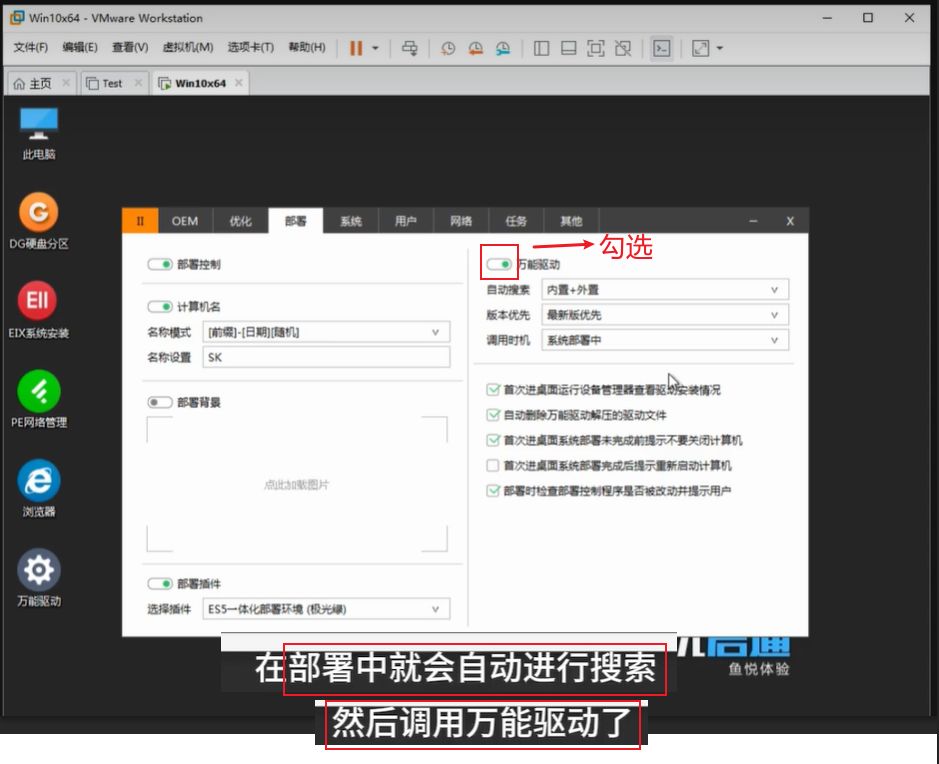Click the take snapshot clock icon
The height and width of the screenshot is (764, 939).
(x=448, y=48)
